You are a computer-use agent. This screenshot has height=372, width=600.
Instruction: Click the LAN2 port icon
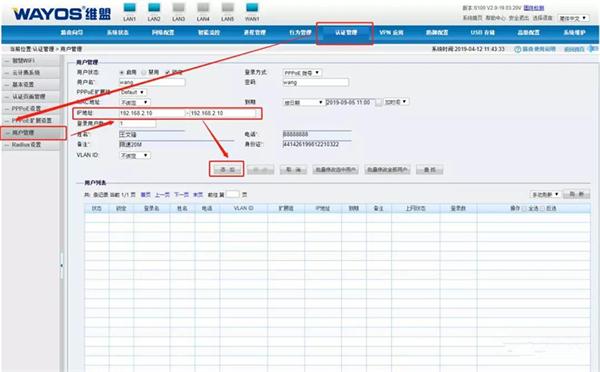(154, 8)
